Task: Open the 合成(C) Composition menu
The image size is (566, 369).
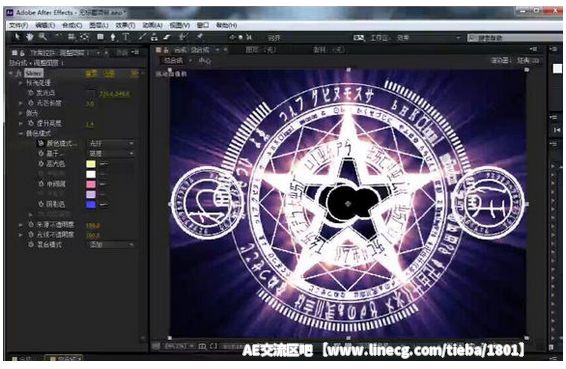Action: coord(72,25)
